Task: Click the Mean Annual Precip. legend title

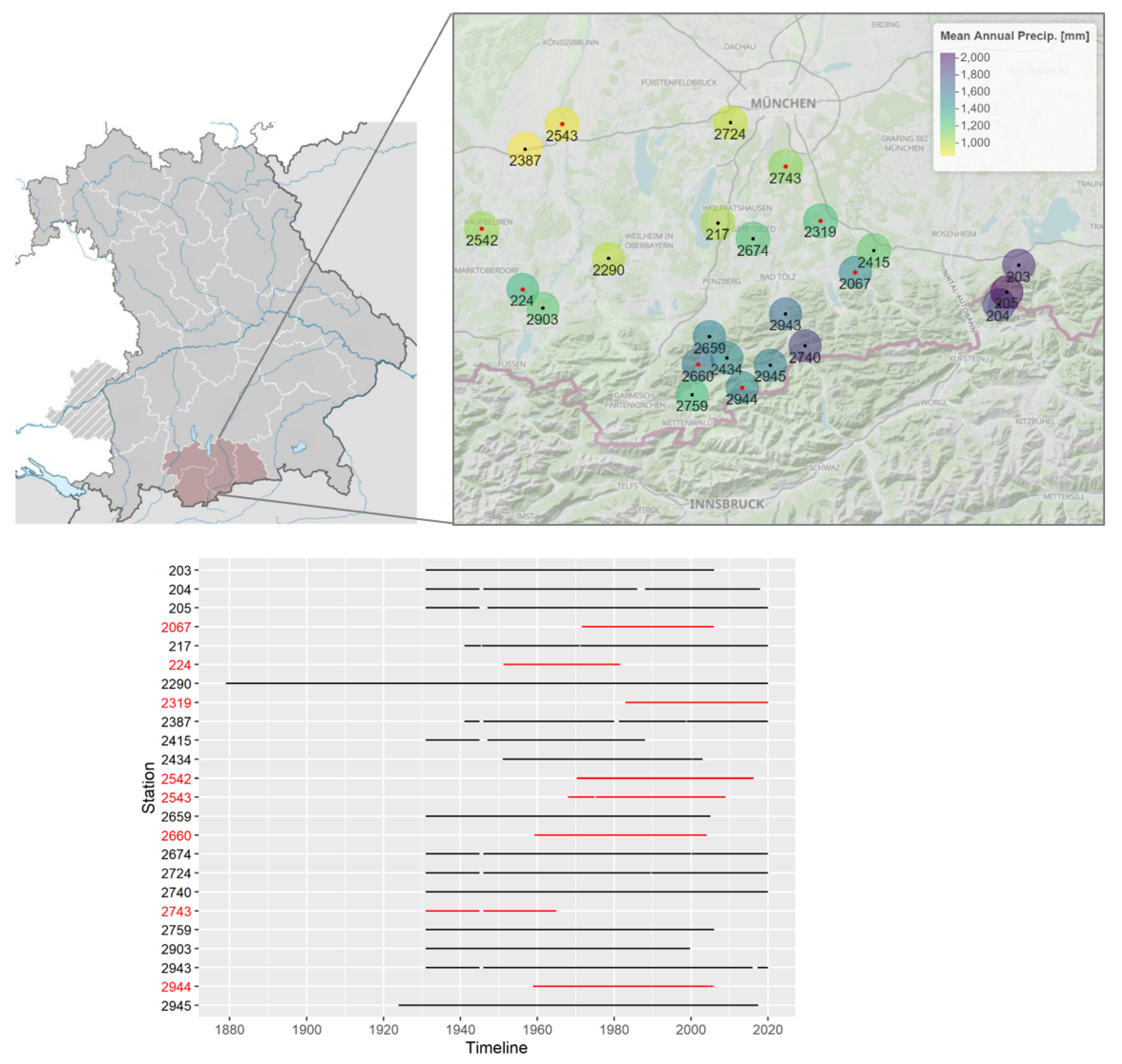Action: (x=1014, y=36)
